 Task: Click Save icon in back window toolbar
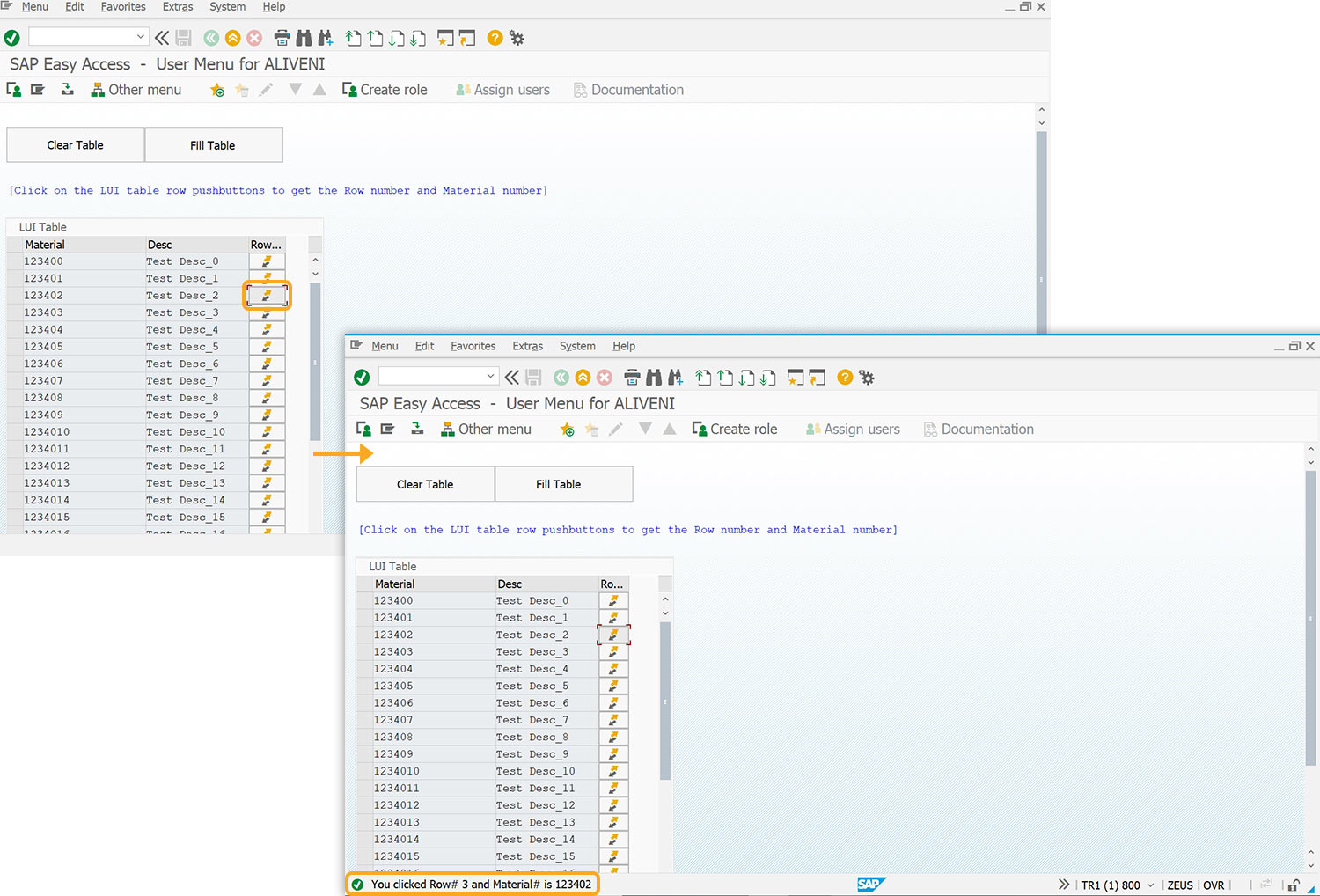(183, 38)
